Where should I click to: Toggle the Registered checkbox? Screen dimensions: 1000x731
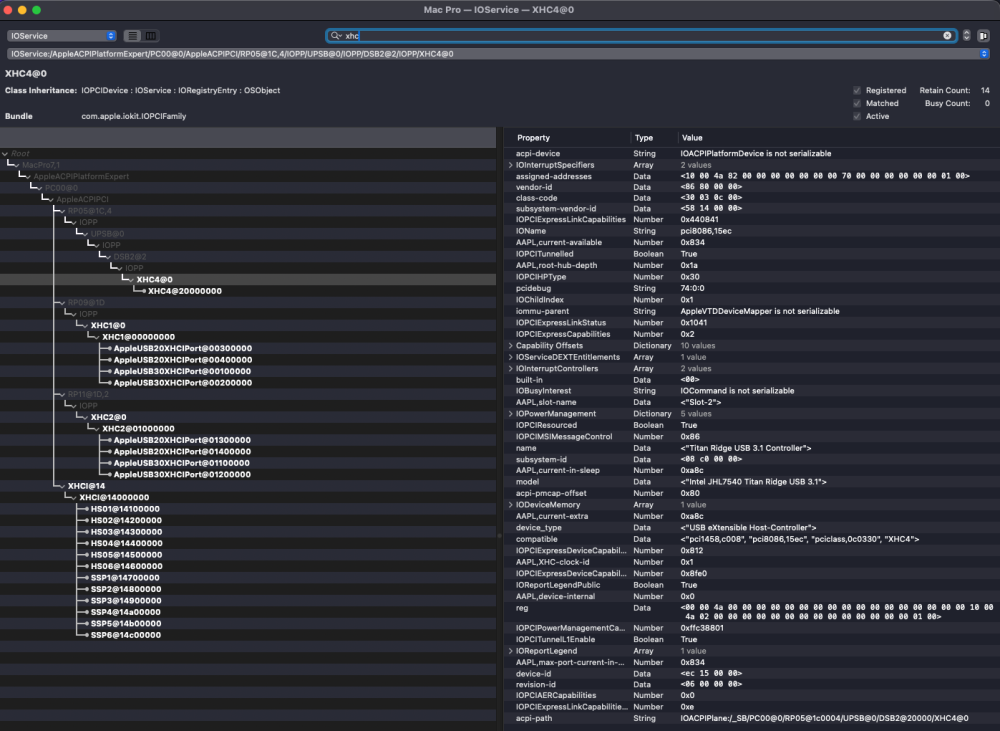857,91
